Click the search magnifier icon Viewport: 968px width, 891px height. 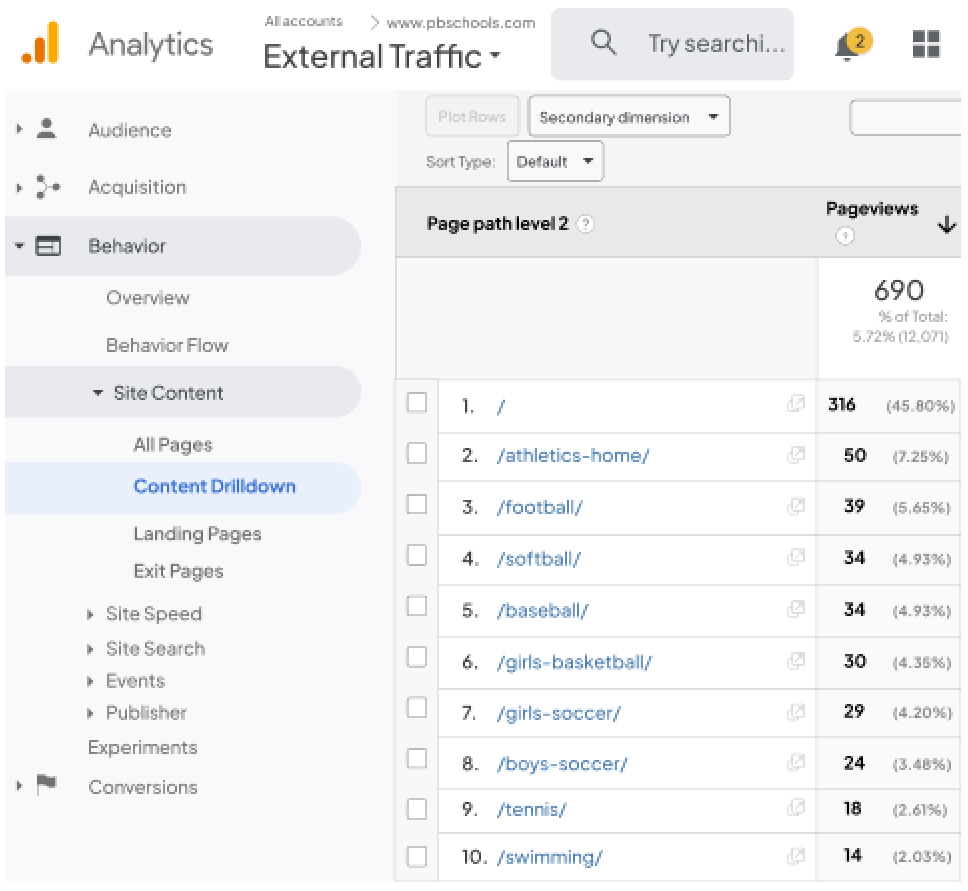click(x=603, y=43)
